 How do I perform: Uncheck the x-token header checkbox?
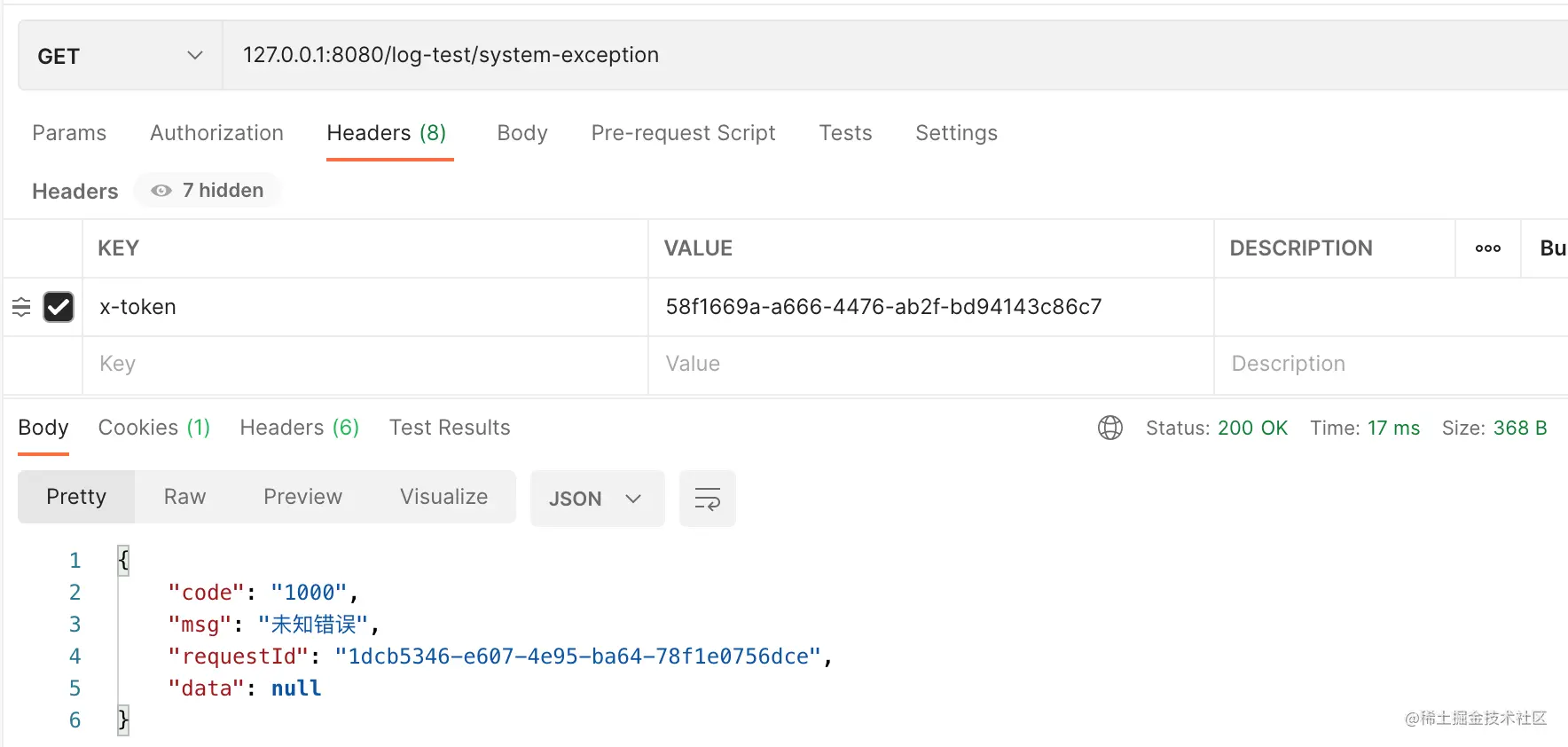pyautogui.click(x=59, y=307)
